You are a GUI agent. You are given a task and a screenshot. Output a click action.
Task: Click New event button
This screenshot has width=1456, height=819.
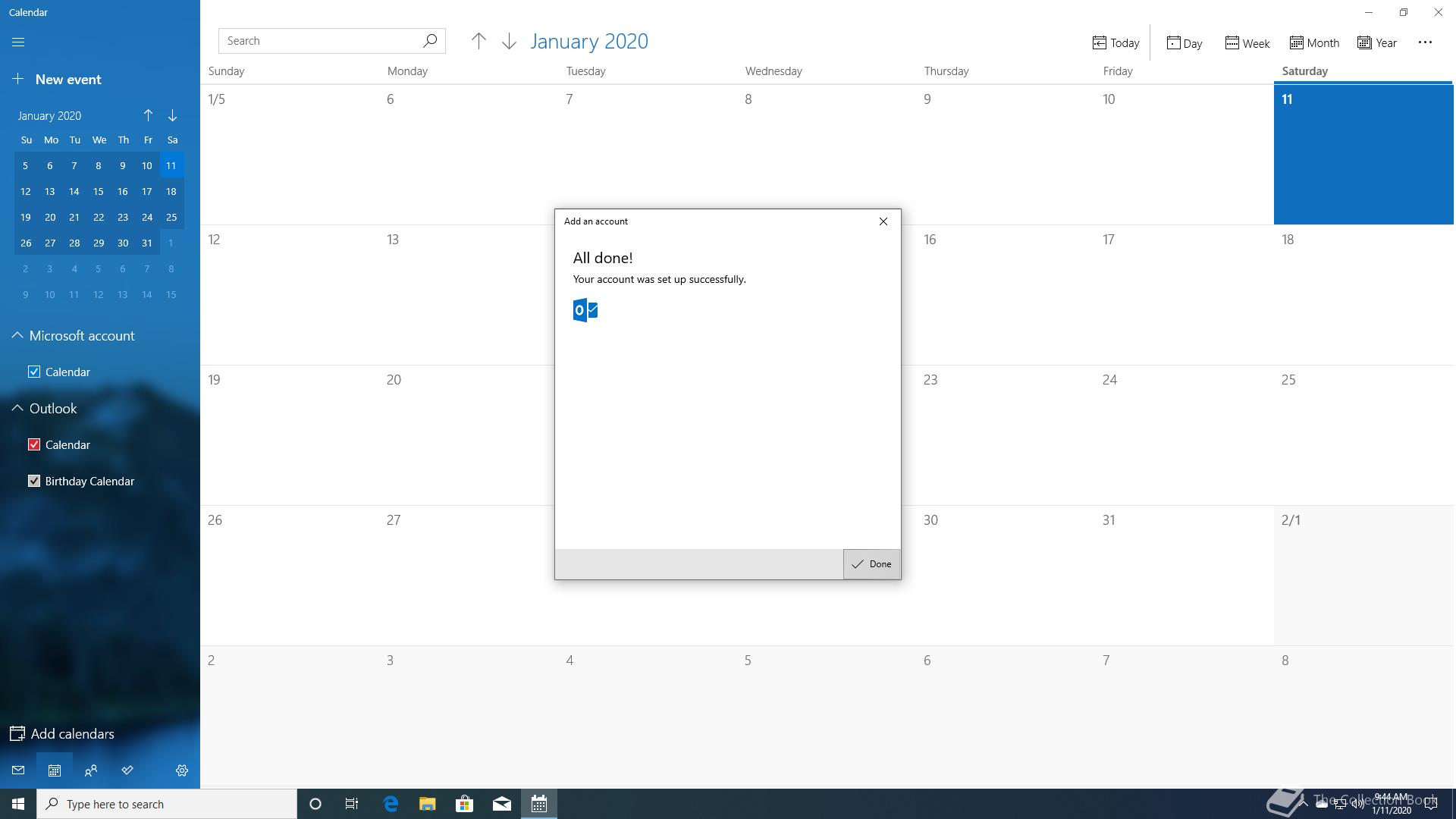tap(58, 80)
